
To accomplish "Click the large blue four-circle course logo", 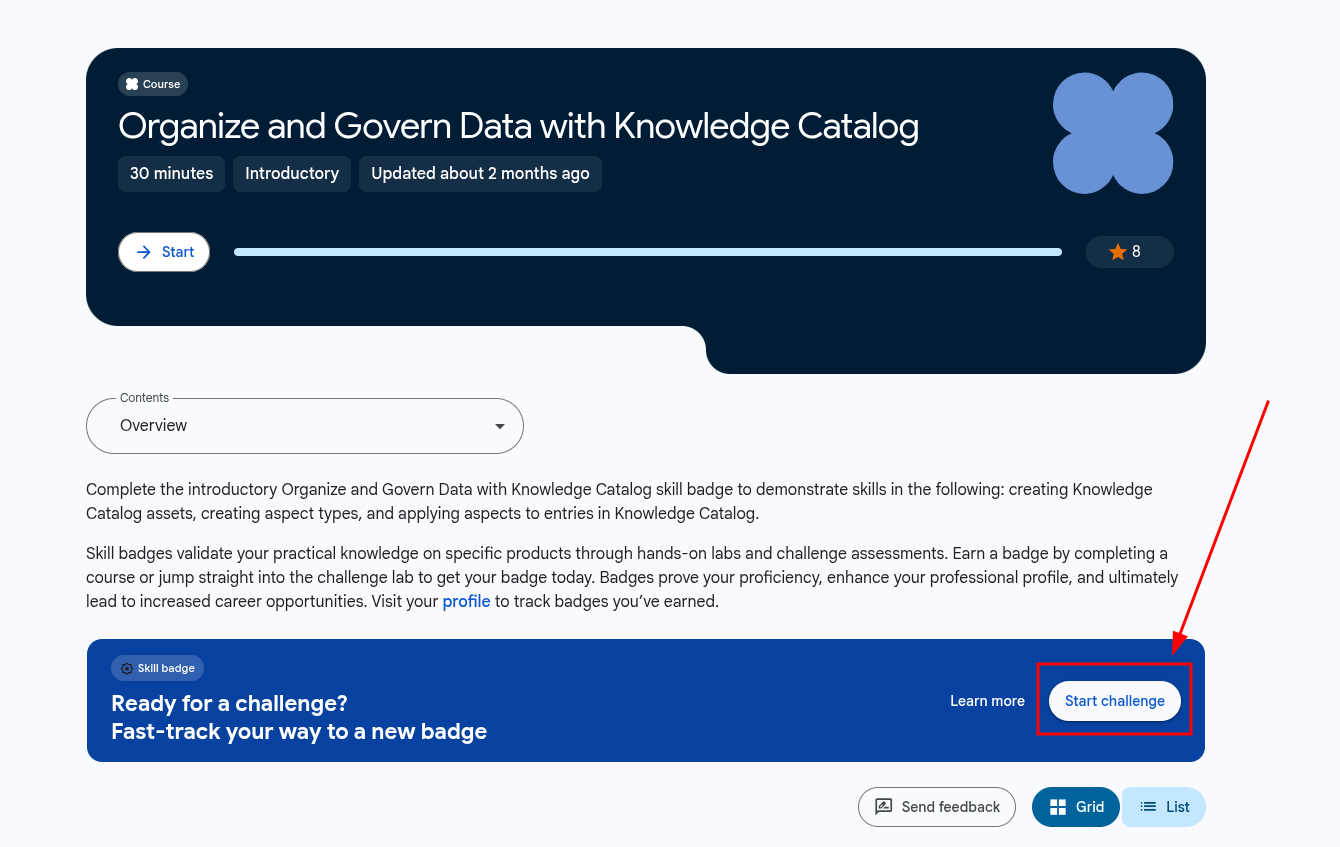I will [x=1113, y=133].
